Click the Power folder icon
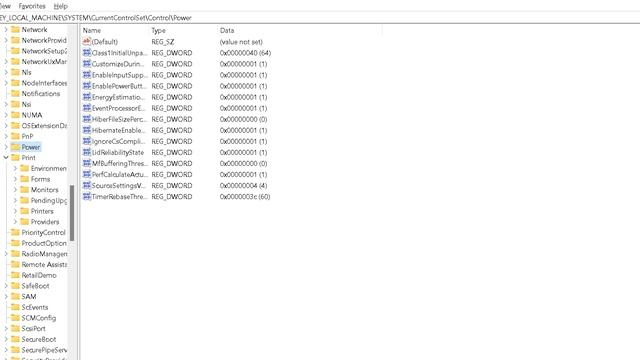 (16, 147)
